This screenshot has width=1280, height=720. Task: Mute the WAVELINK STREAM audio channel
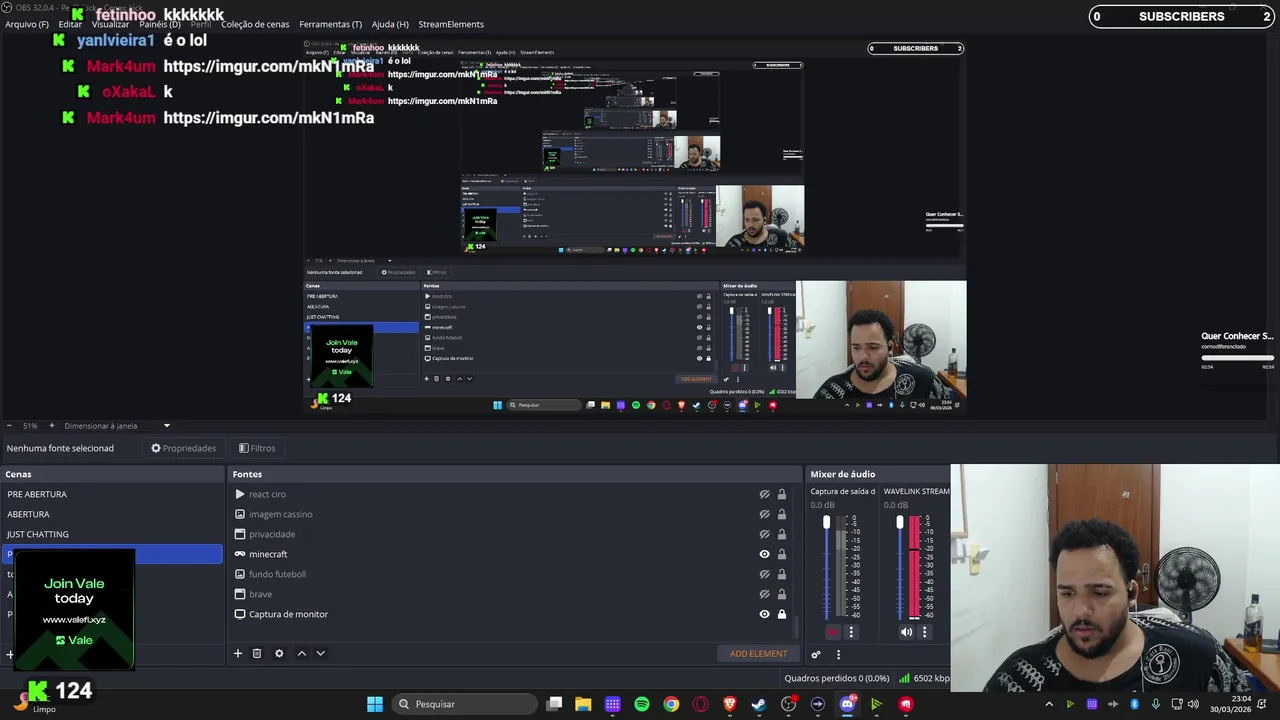point(906,632)
